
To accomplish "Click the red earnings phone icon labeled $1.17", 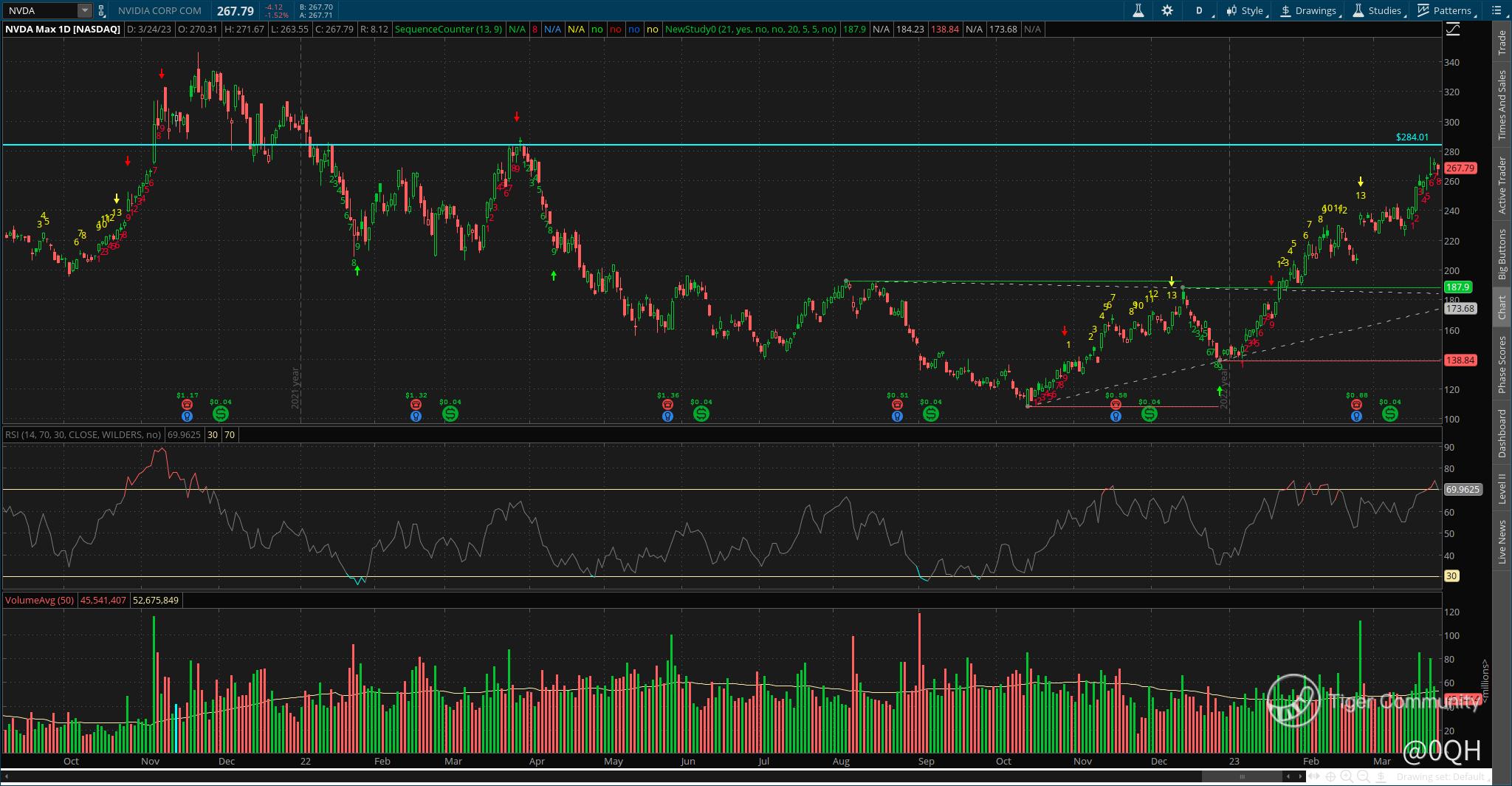I will [x=187, y=404].
